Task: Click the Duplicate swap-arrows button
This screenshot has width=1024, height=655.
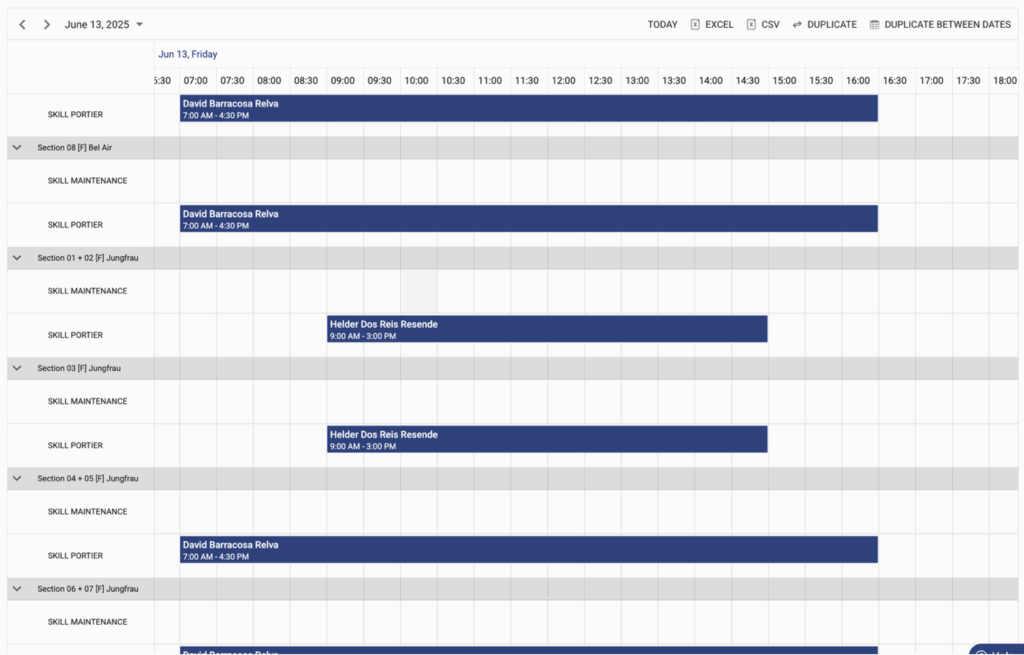Action: pyautogui.click(x=824, y=25)
